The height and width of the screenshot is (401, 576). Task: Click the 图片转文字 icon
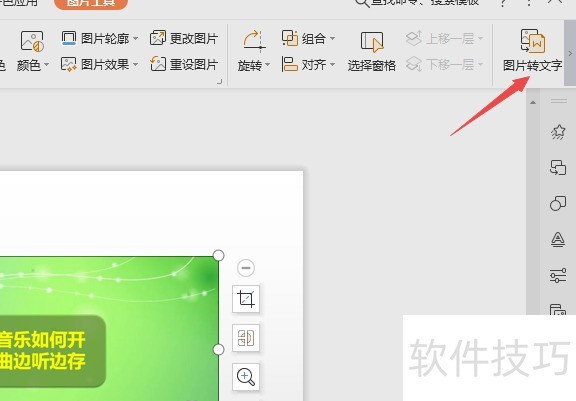pyautogui.click(x=533, y=41)
